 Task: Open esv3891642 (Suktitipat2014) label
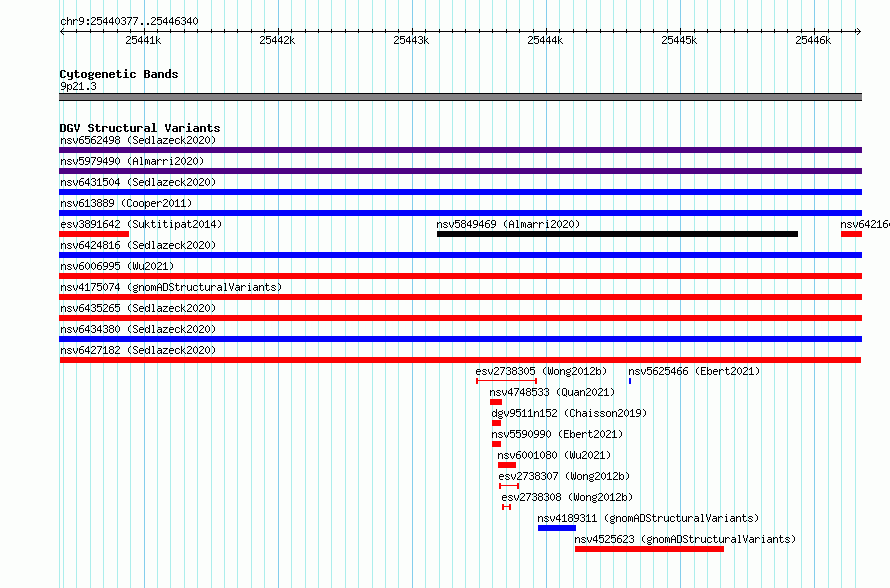(141, 224)
